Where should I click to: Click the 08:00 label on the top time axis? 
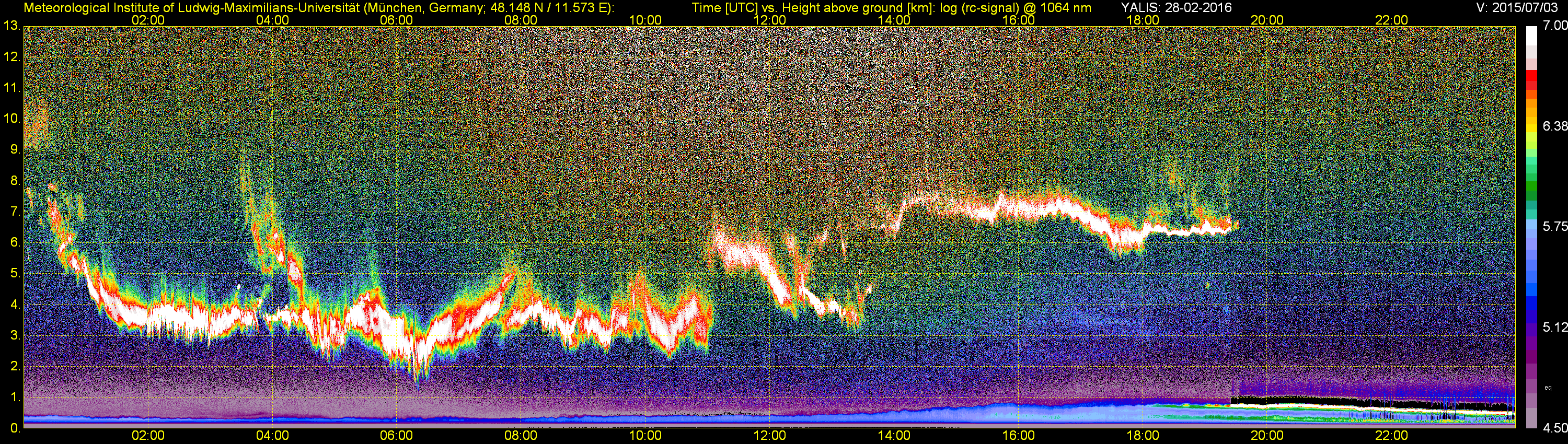coord(521,20)
